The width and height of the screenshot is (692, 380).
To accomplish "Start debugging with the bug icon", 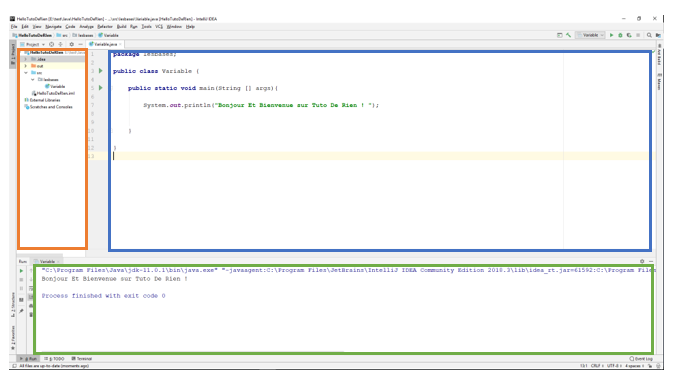I will (620, 35).
